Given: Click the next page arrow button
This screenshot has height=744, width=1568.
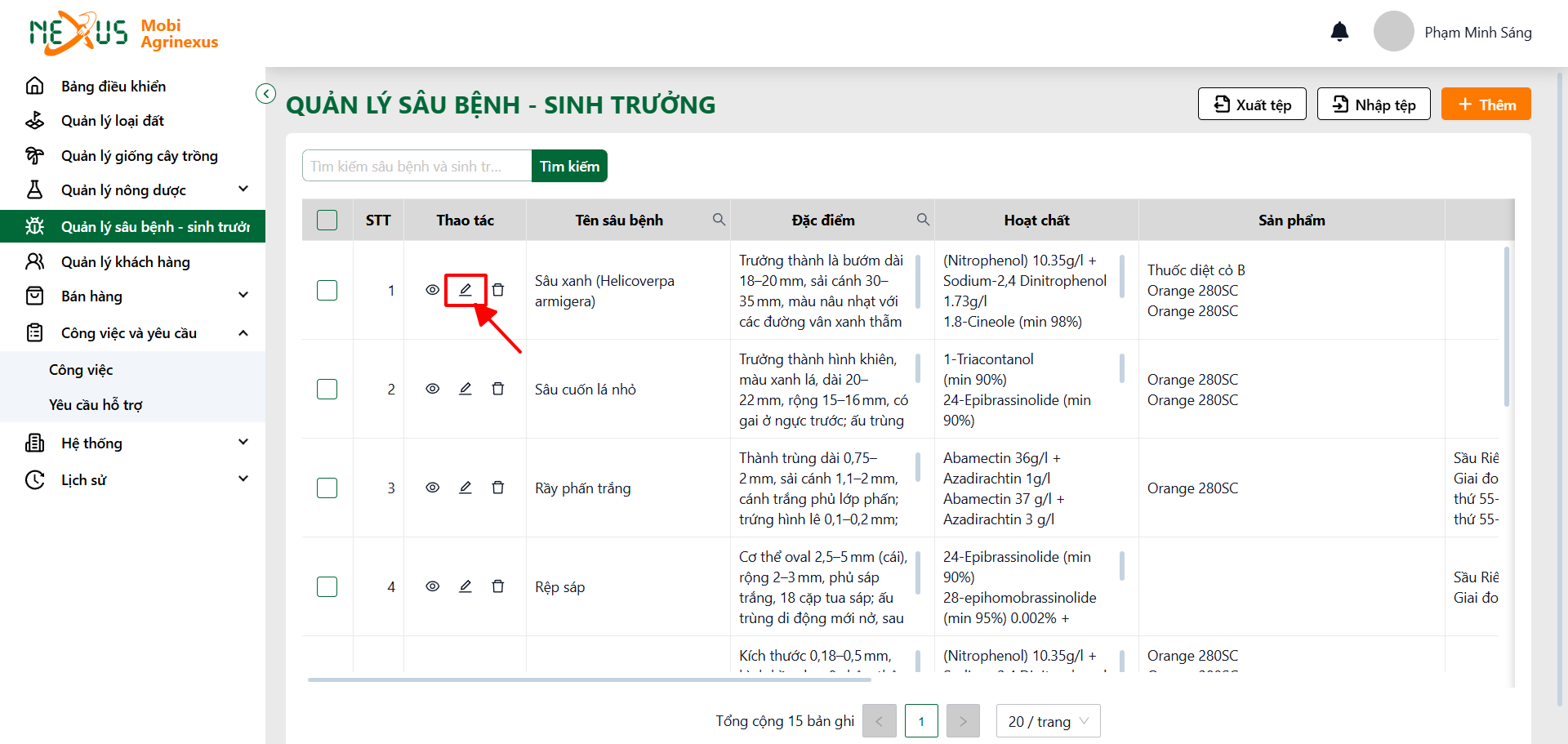Looking at the screenshot, I should coord(963,721).
